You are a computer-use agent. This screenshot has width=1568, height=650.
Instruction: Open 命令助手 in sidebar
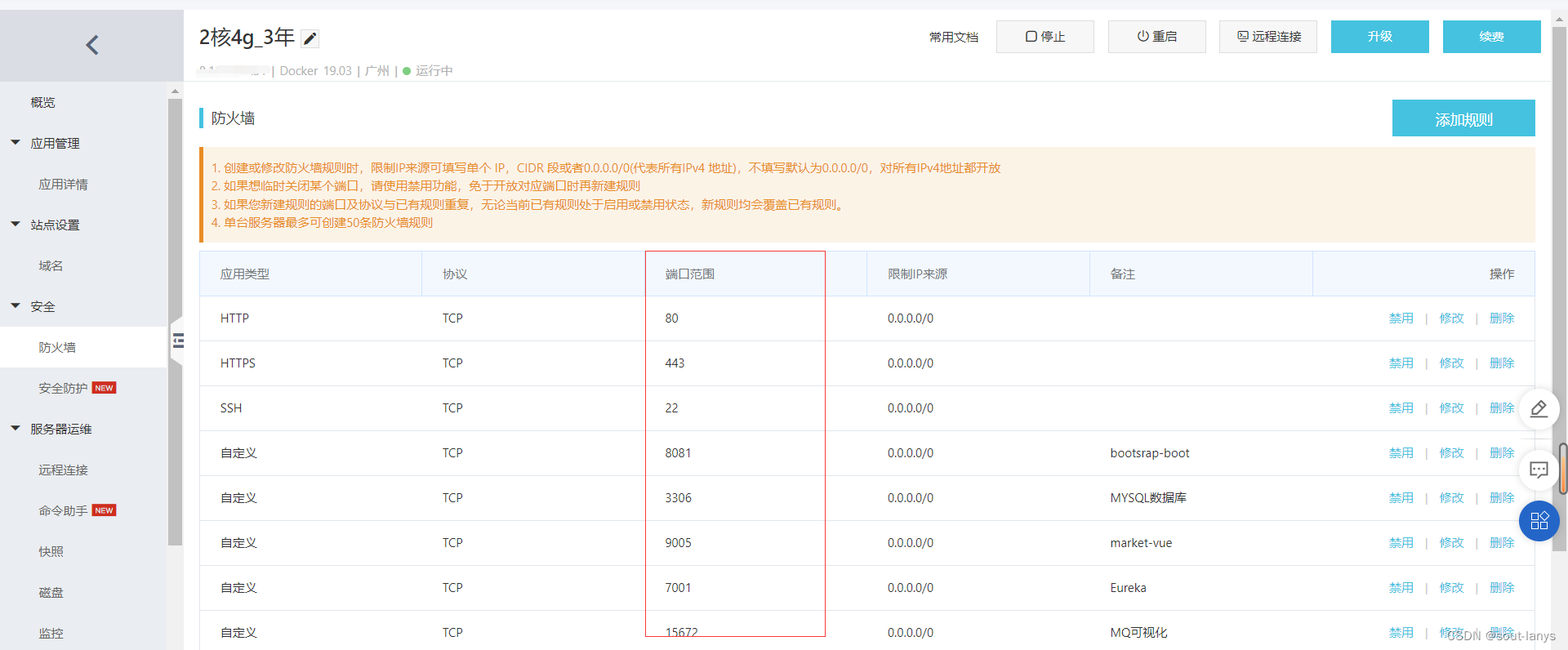[x=63, y=510]
